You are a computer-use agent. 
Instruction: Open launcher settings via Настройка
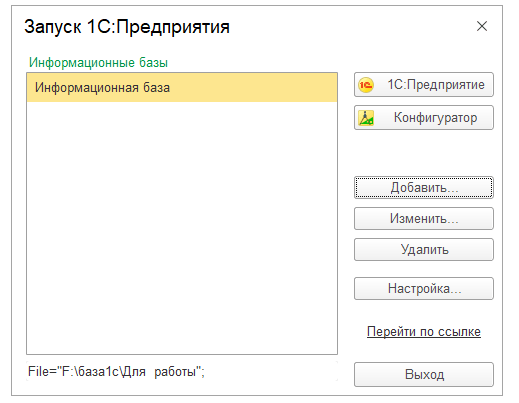click(x=424, y=288)
